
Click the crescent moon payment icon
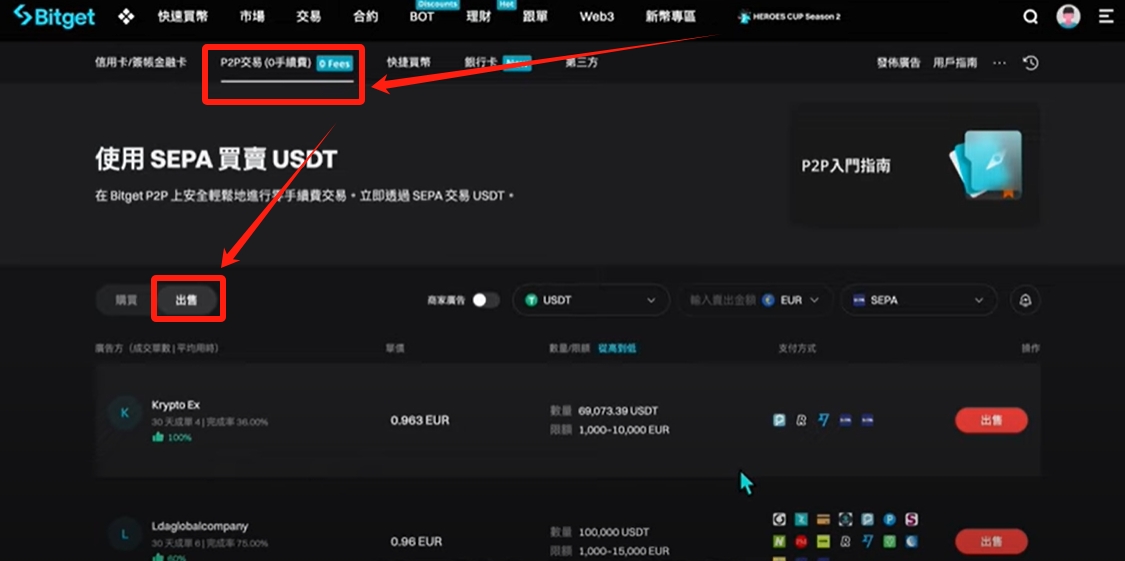[x=912, y=541]
